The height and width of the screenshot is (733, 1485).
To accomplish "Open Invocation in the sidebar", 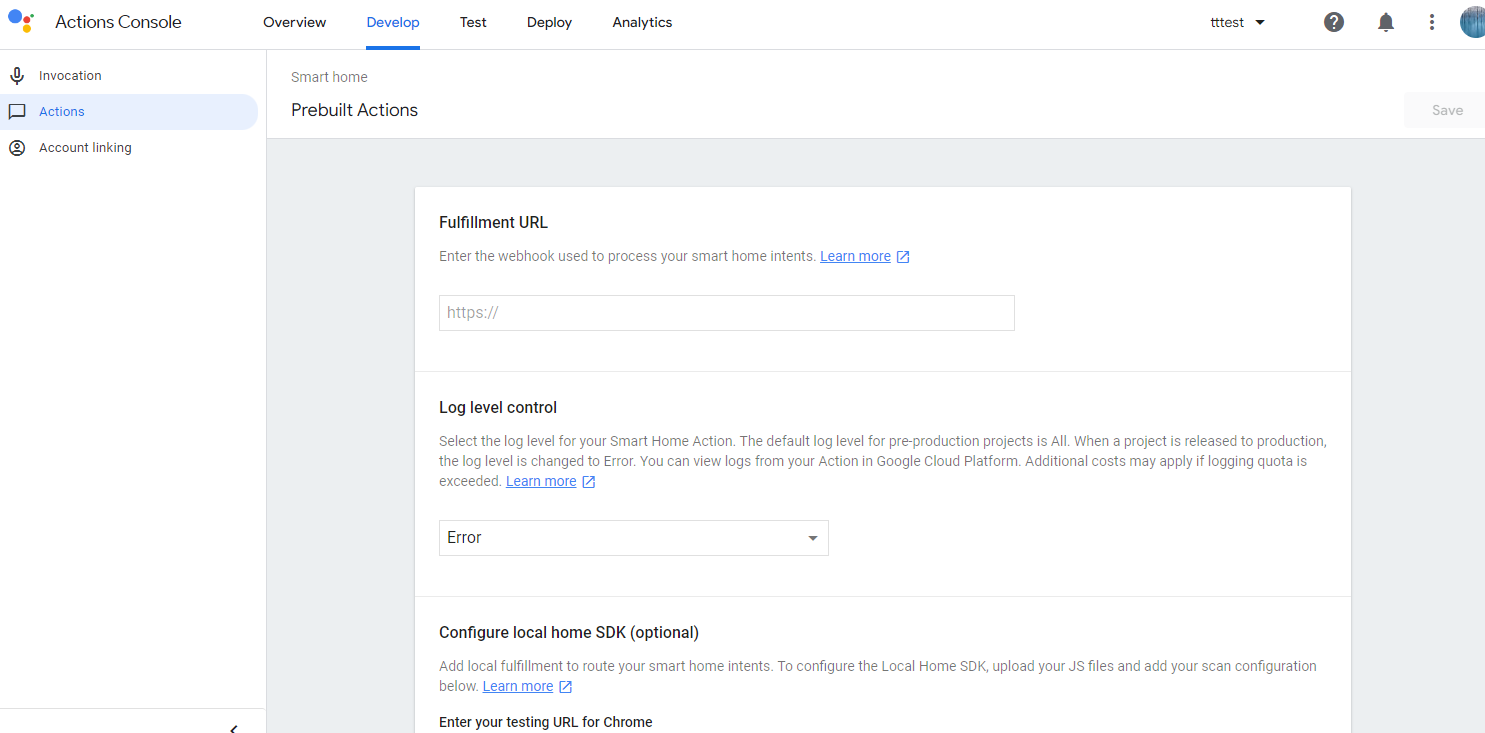I will 129,76.
